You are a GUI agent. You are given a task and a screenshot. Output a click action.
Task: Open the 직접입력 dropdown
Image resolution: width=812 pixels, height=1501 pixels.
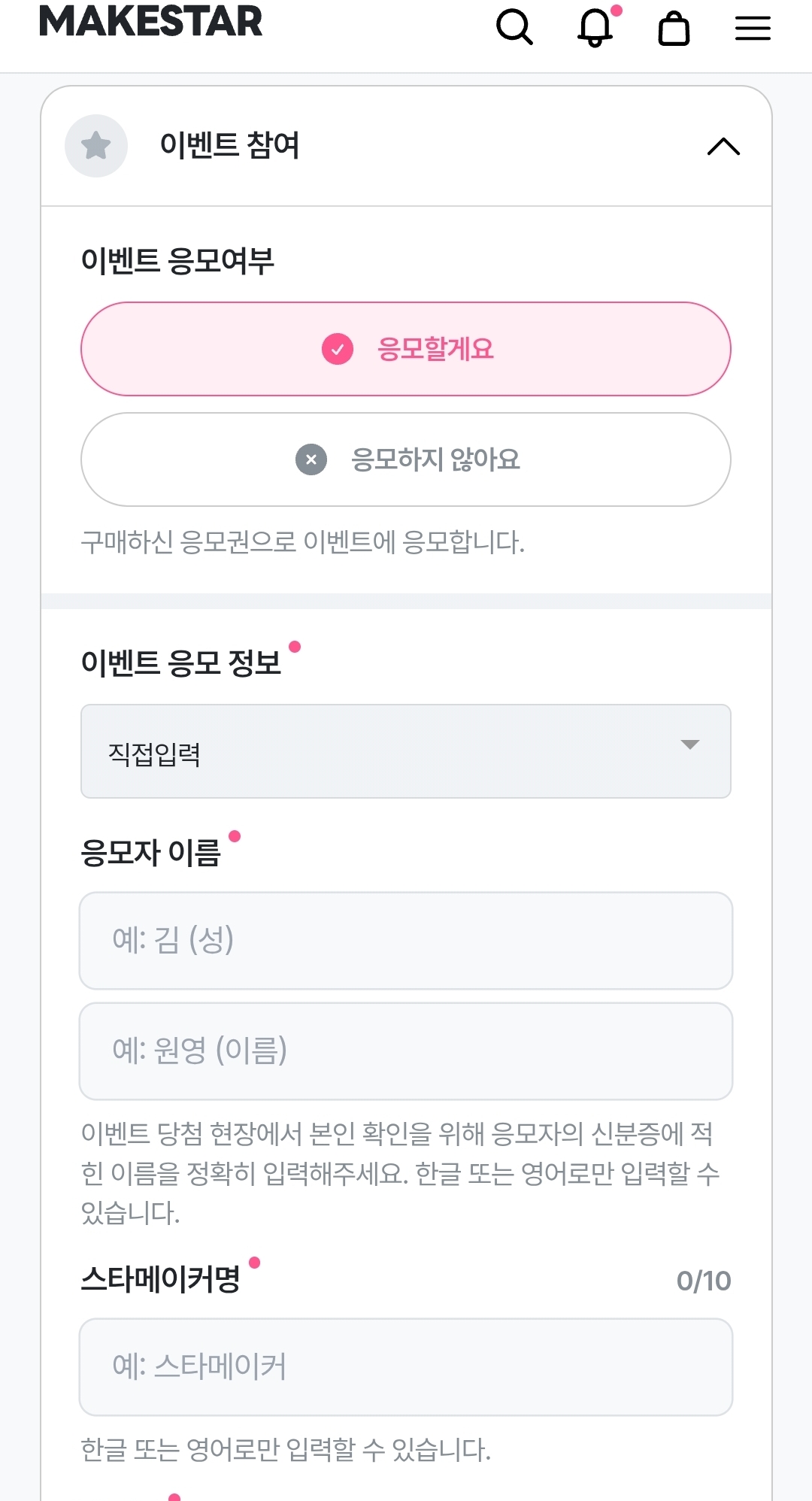pyautogui.click(x=406, y=751)
